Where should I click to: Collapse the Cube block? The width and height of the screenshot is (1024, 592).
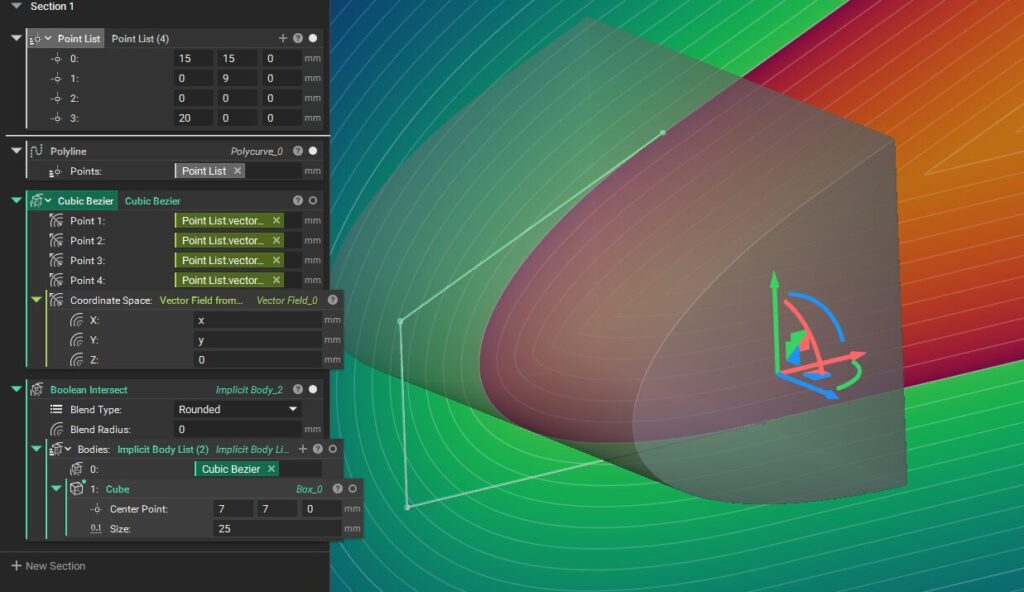pos(56,489)
